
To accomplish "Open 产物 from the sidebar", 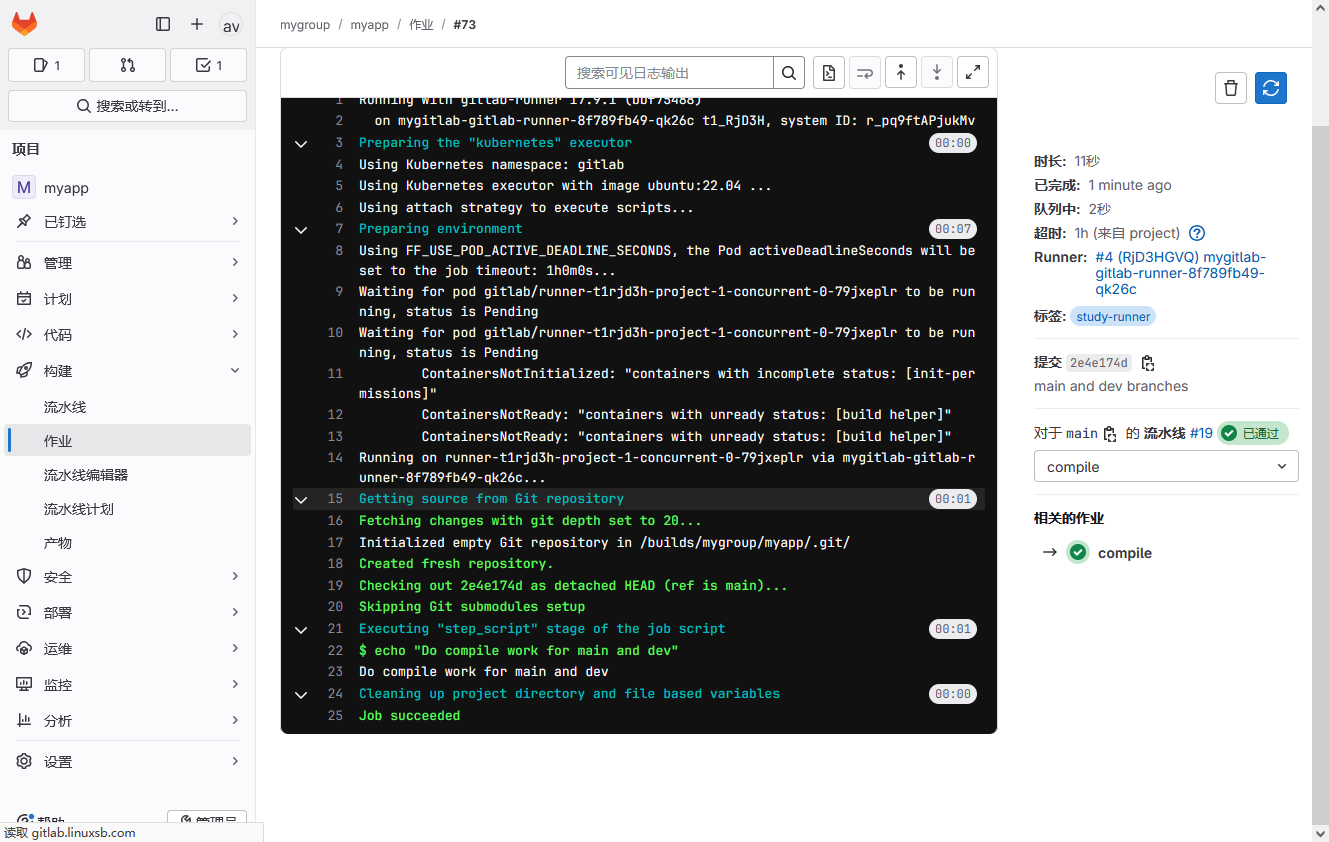I will point(127,543).
